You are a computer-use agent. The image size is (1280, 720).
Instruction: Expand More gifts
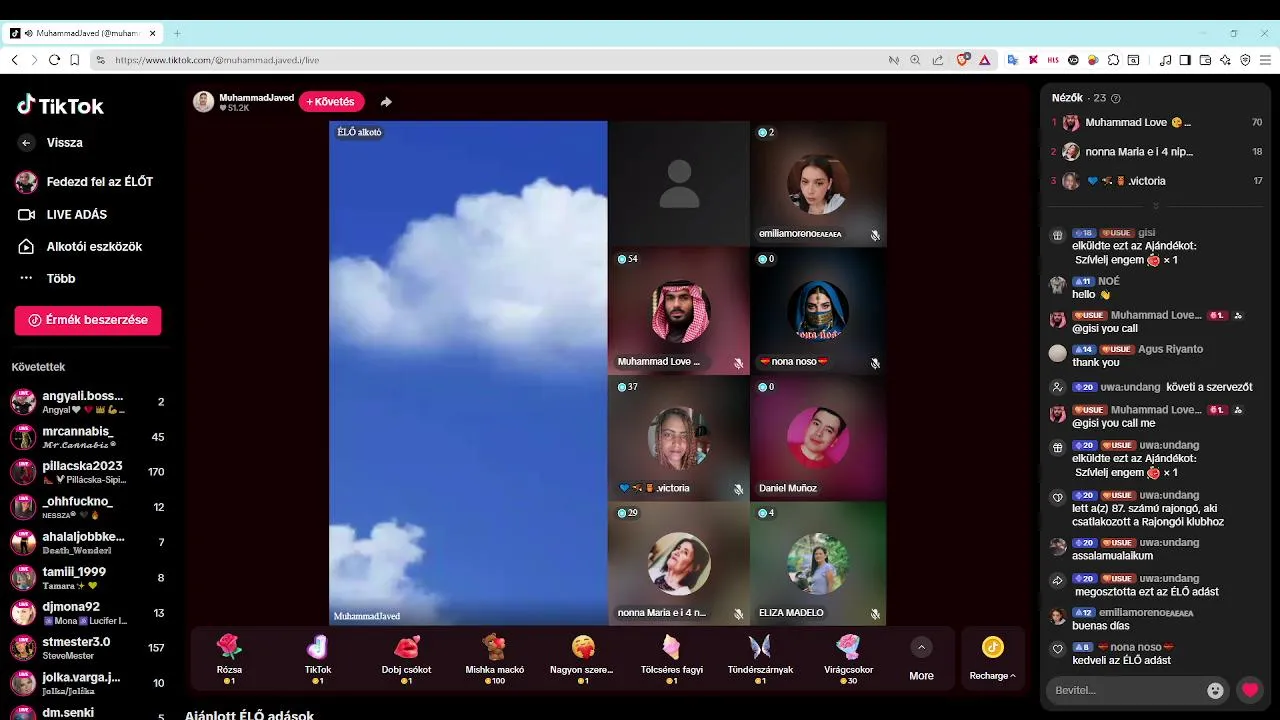[921, 659]
